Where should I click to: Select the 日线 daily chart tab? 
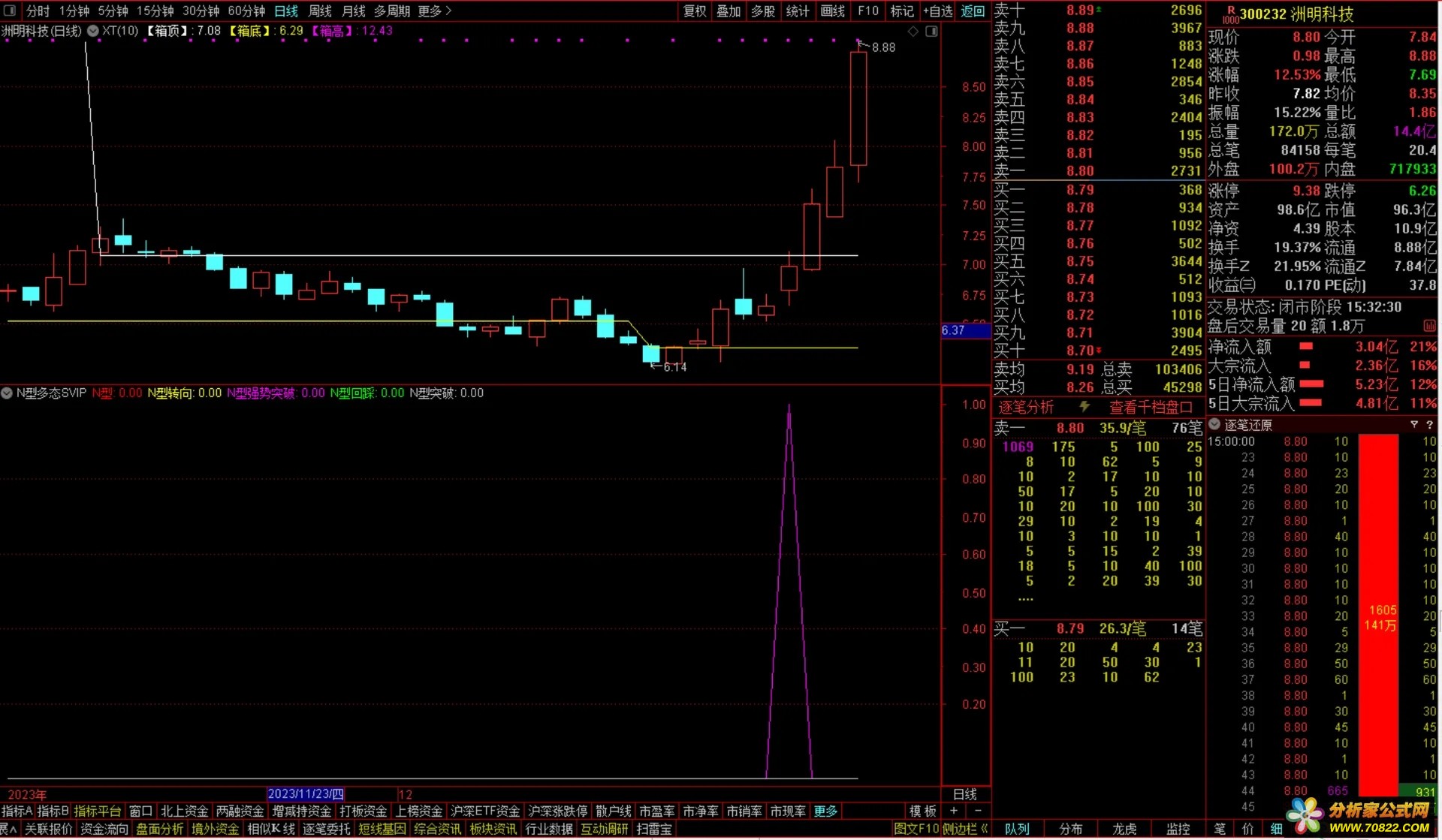pyautogui.click(x=286, y=11)
